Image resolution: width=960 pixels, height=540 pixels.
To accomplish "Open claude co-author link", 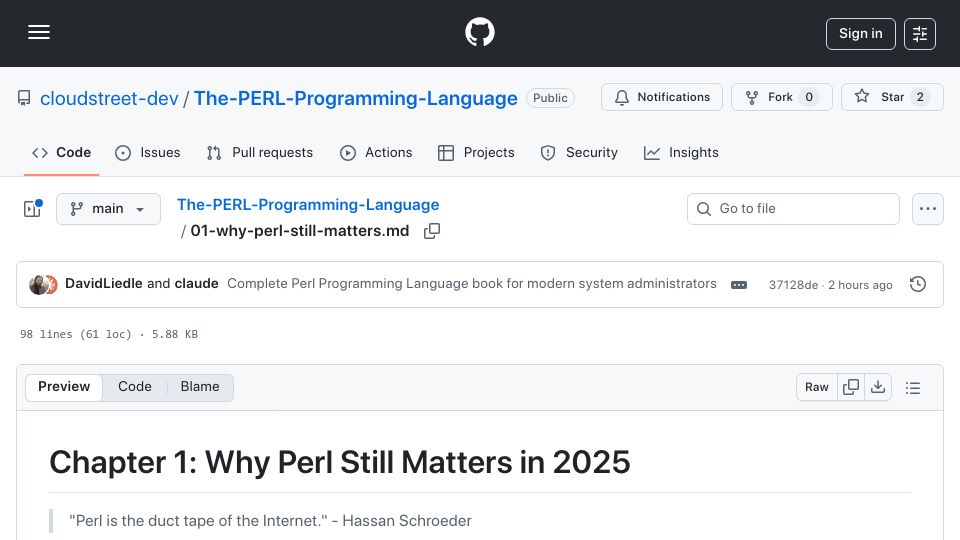I will tap(197, 283).
